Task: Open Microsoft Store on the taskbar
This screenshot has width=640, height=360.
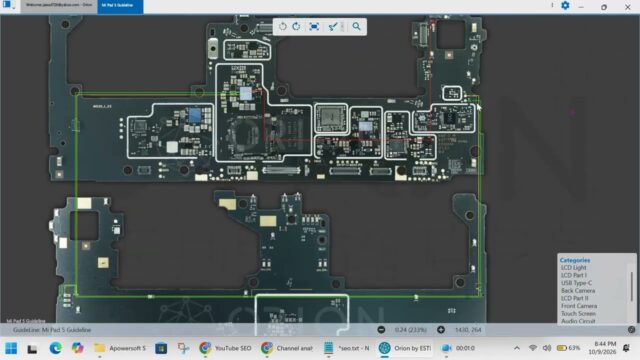Action: pos(161,348)
